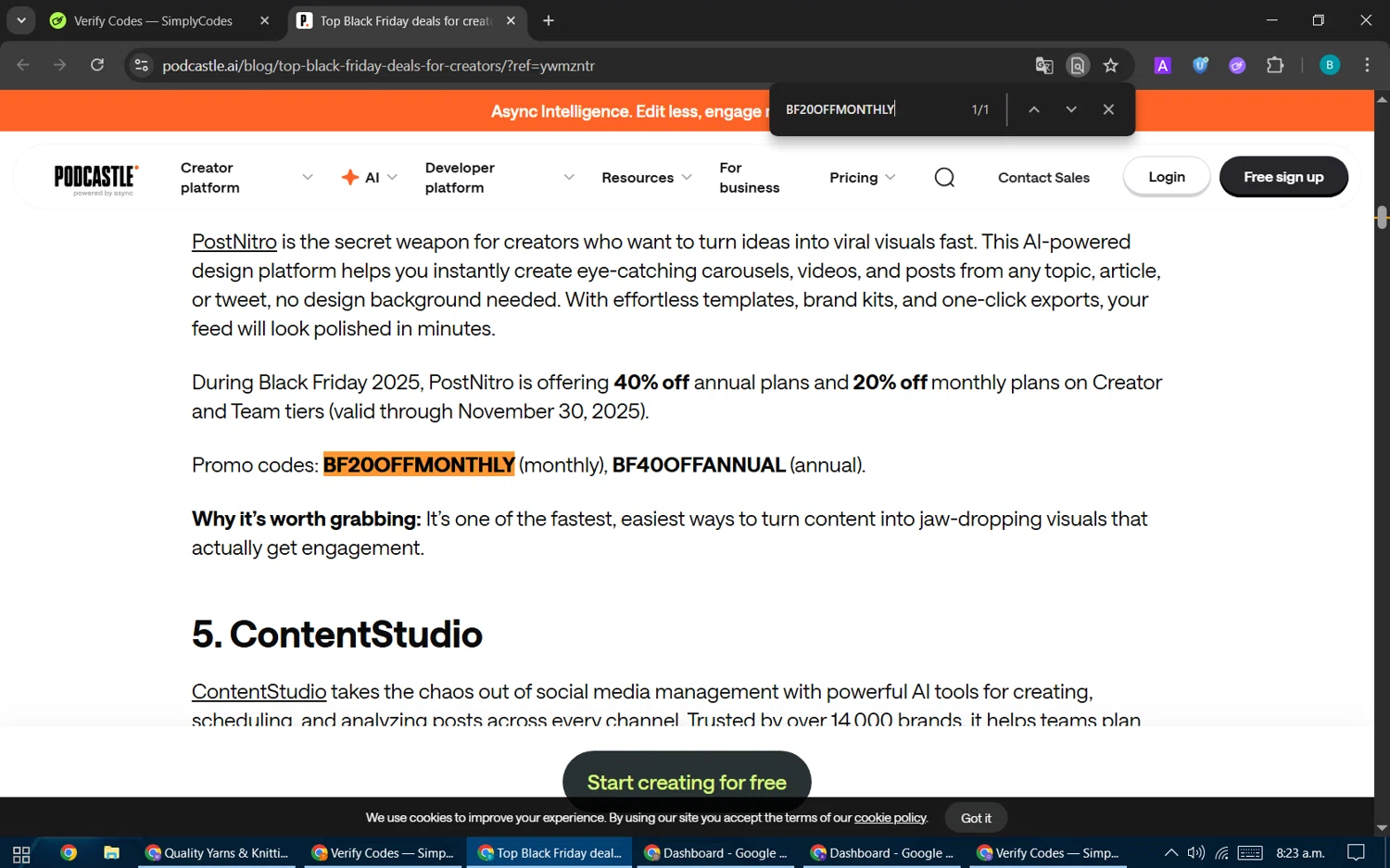Switch to Quality Yarns & Knitting taskbar window
1390x868 pixels.
(218, 853)
